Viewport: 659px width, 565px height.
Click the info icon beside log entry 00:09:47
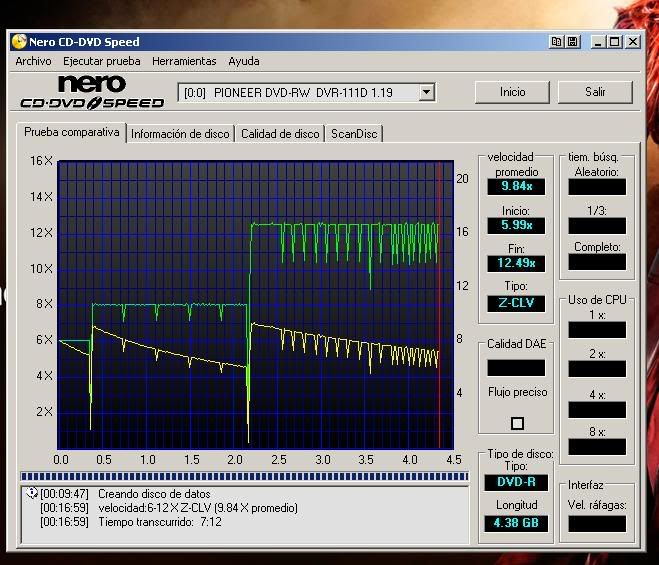click(32, 493)
